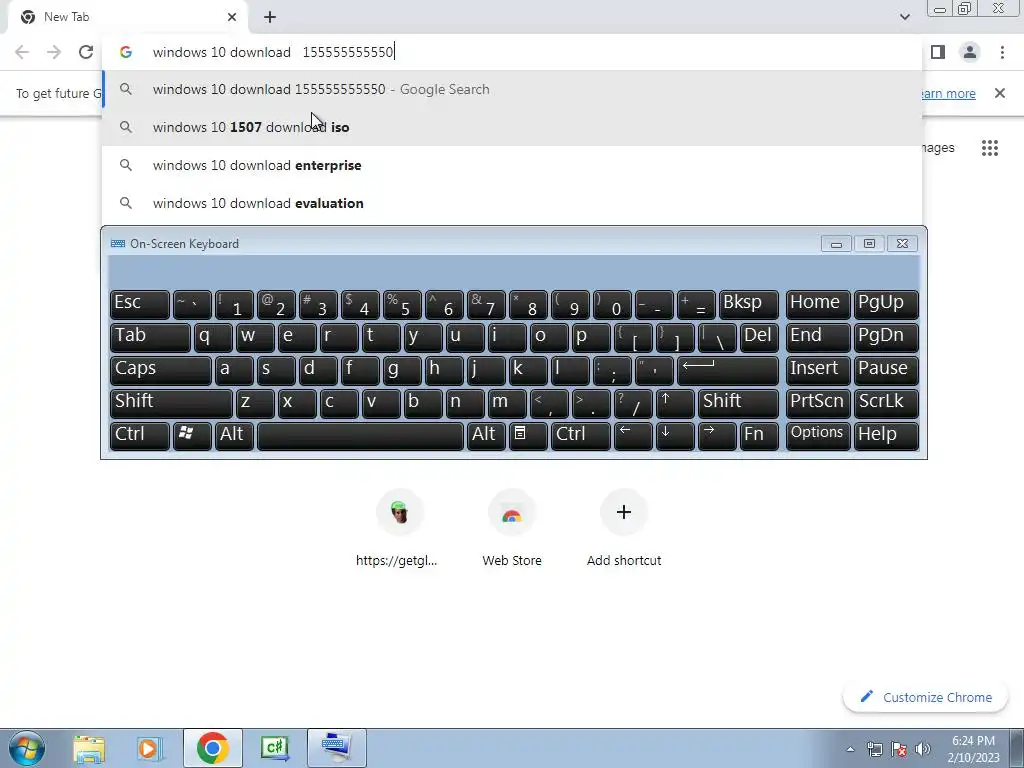Select suggestion windows 10 1507 download iso
This screenshot has width=1024, height=768.
pos(512,127)
